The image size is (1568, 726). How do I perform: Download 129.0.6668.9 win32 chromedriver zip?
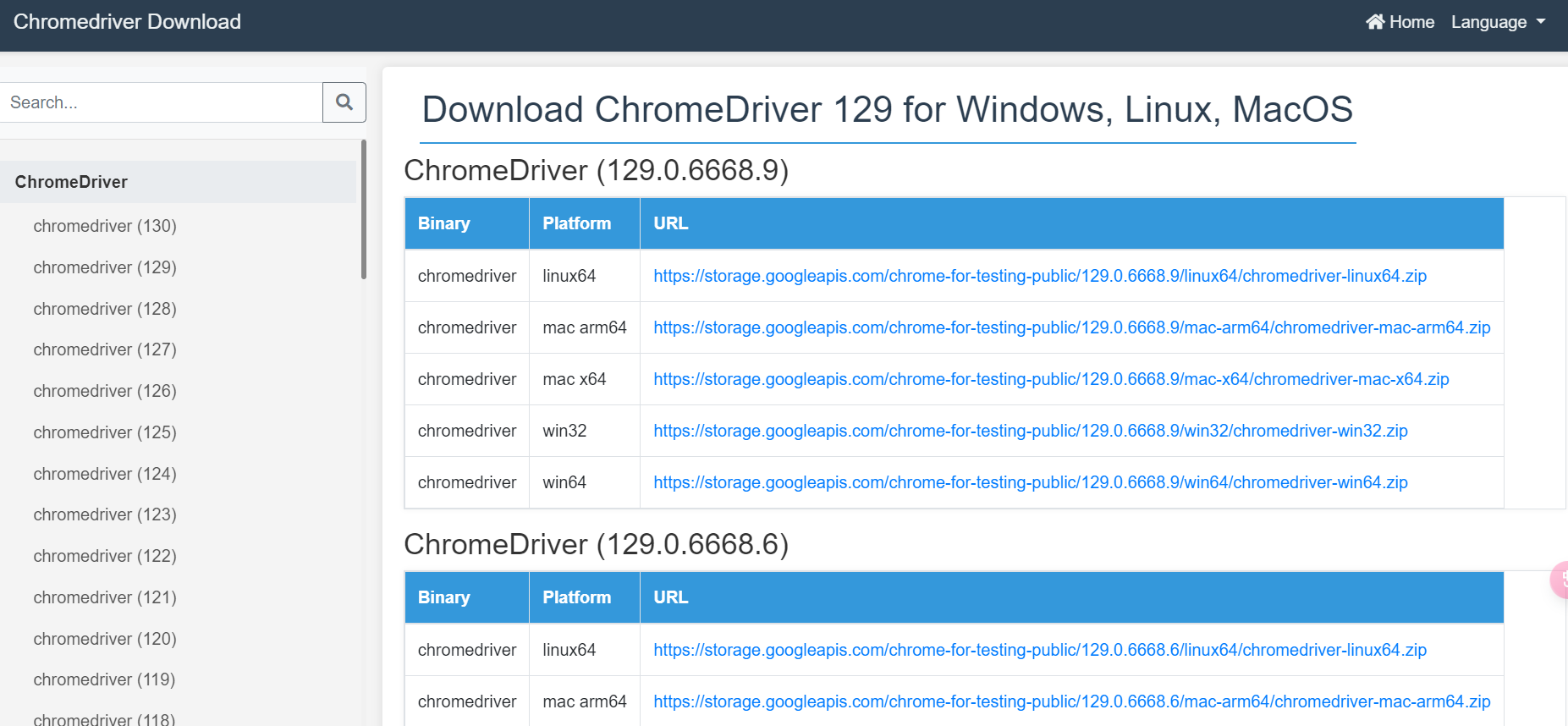1031,431
